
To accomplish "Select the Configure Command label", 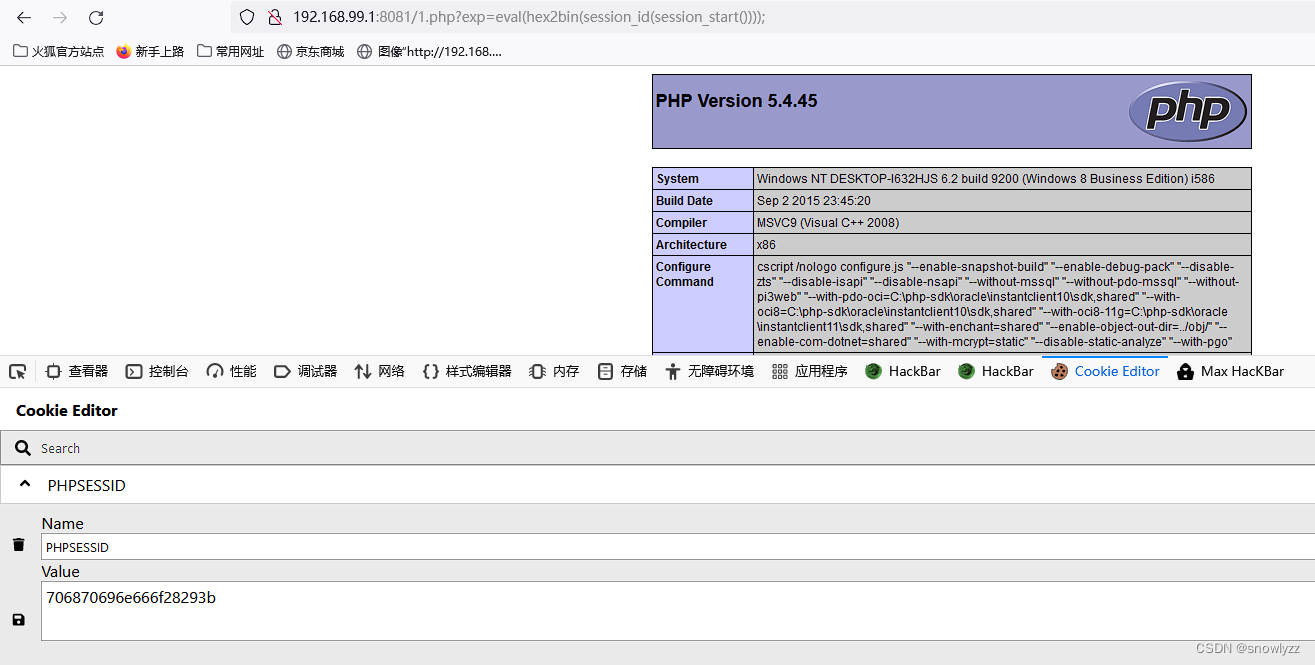I will pyautogui.click(x=685, y=274).
